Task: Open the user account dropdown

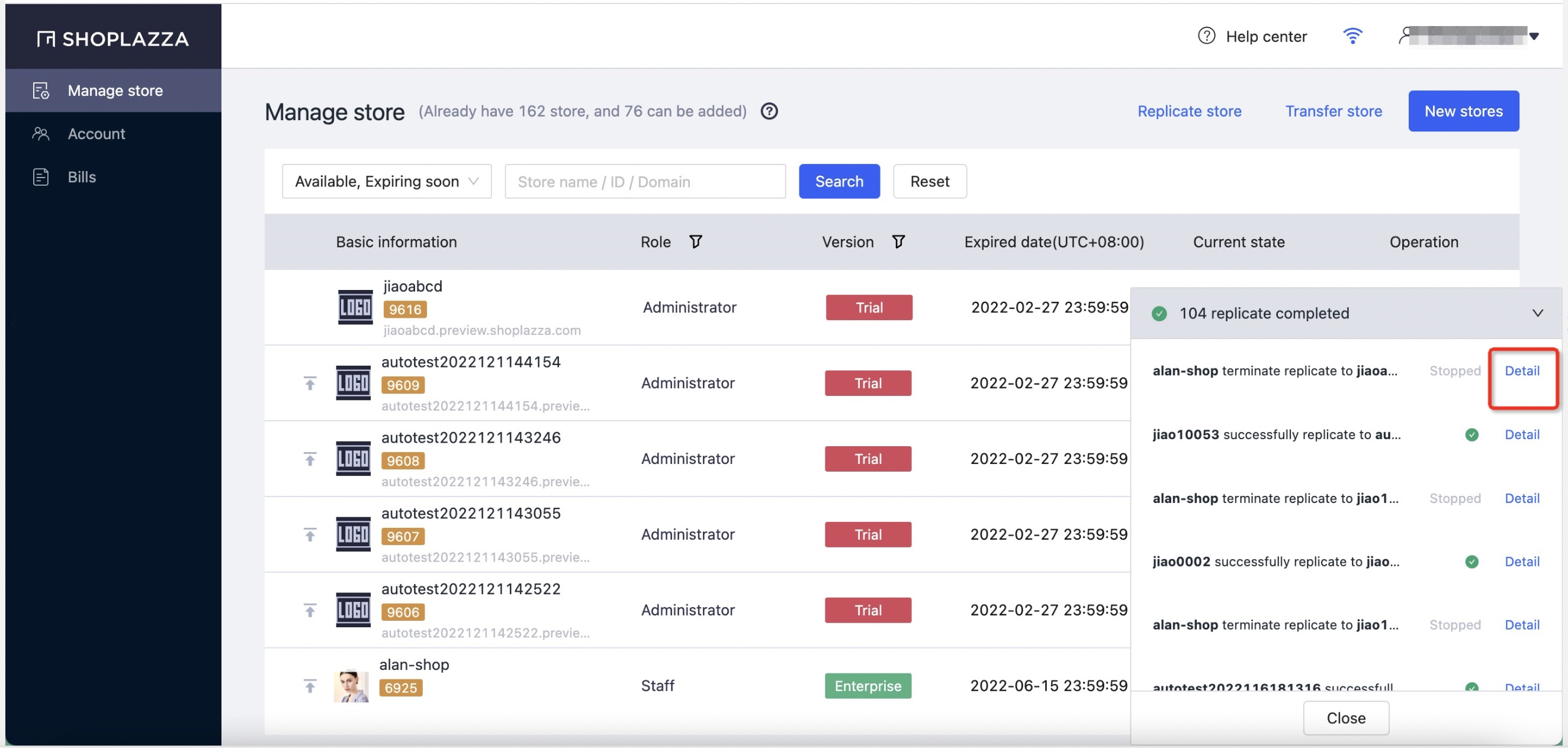Action: 1533,37
